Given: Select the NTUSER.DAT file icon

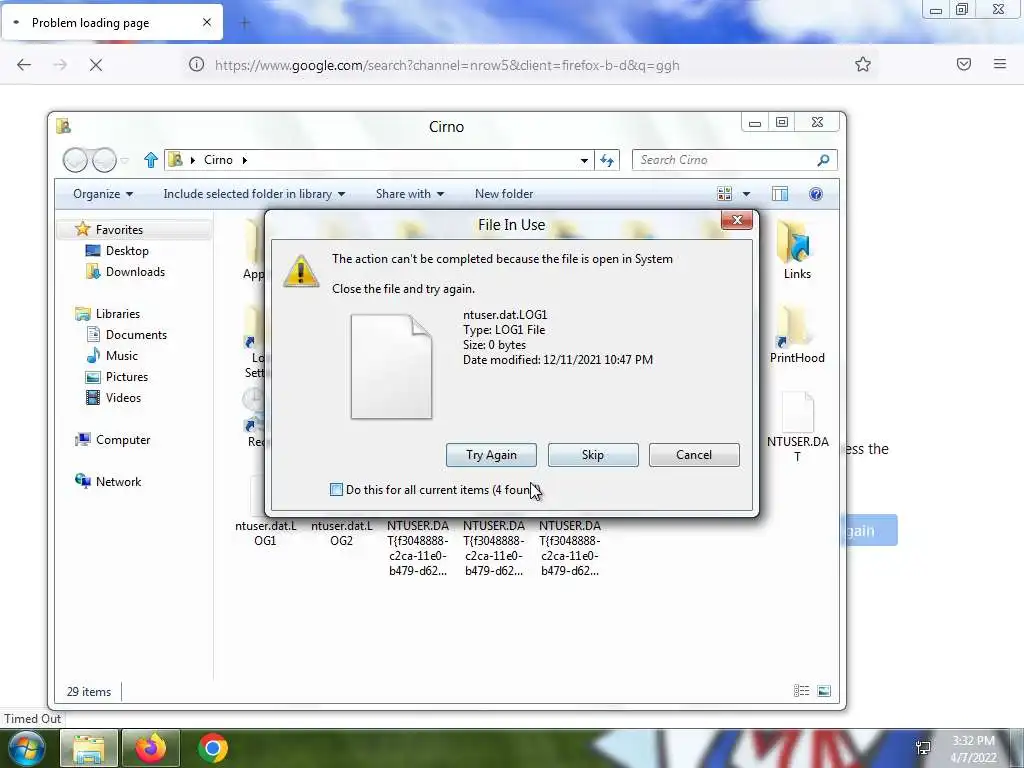Looking at the screenshot, I should [x=797, y=427].
